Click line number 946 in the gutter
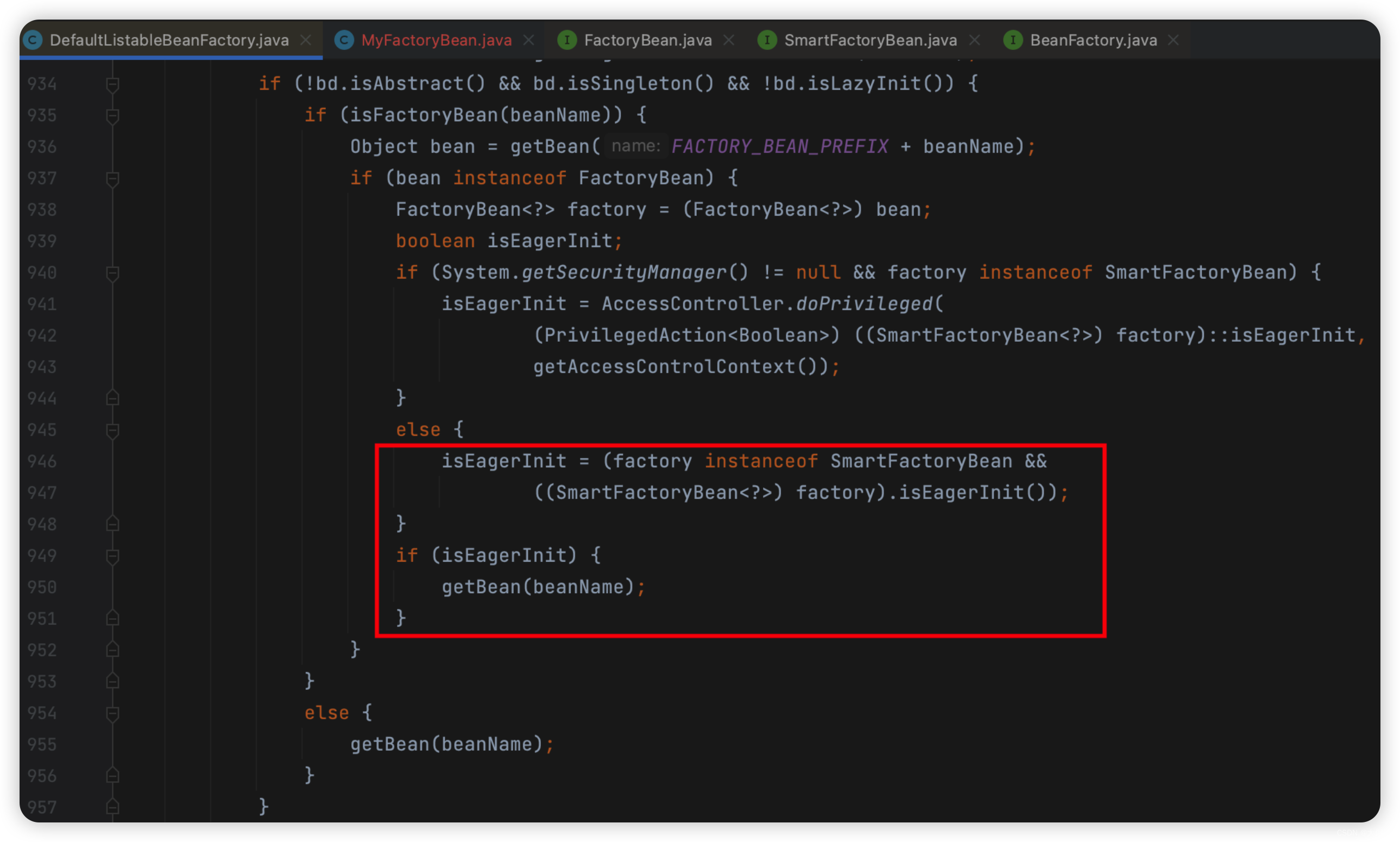The height and width of the screenshot is (842, 1400). click(x=42, y=461)
